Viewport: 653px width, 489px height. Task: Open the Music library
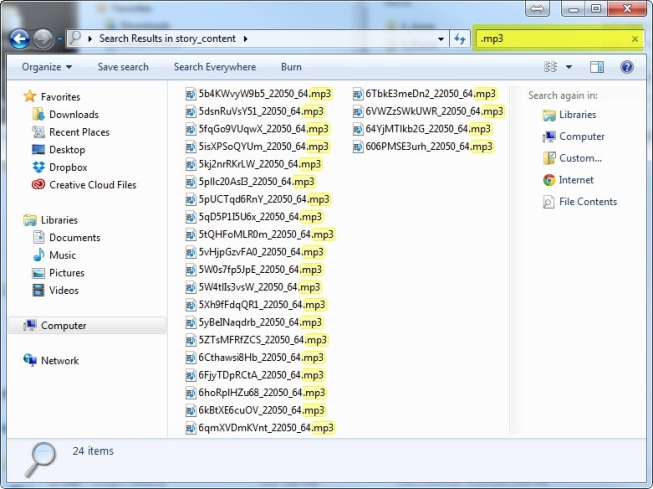point(62,255)
